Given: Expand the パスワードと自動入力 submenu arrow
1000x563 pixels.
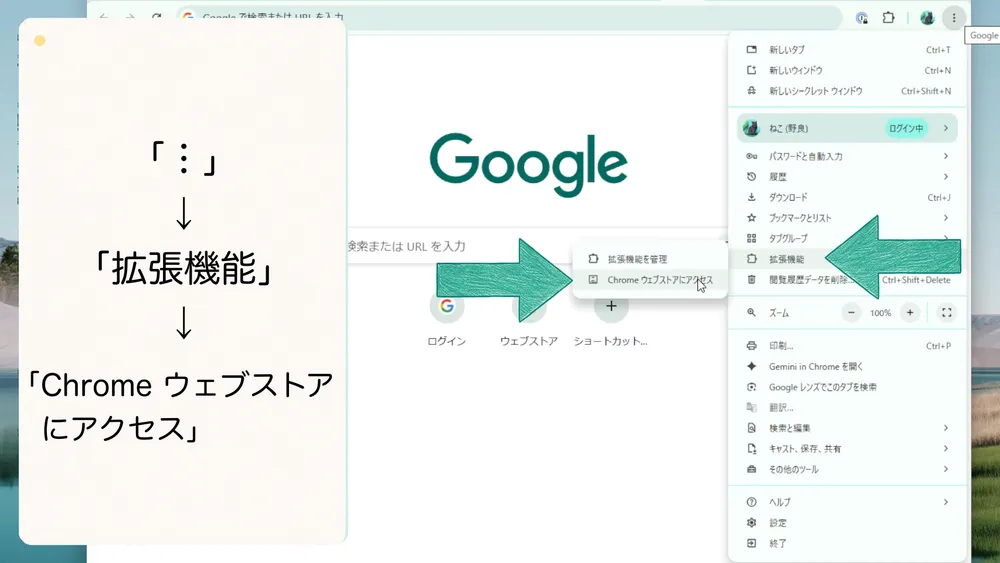Looking at the screenshot, I should point(946,156).
